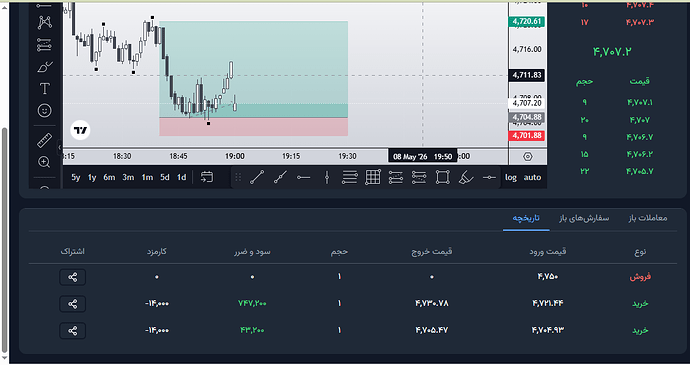Share the trade with profit ۷۴۷,۲۰۰
690x365 pixels.
click(73, 304)
